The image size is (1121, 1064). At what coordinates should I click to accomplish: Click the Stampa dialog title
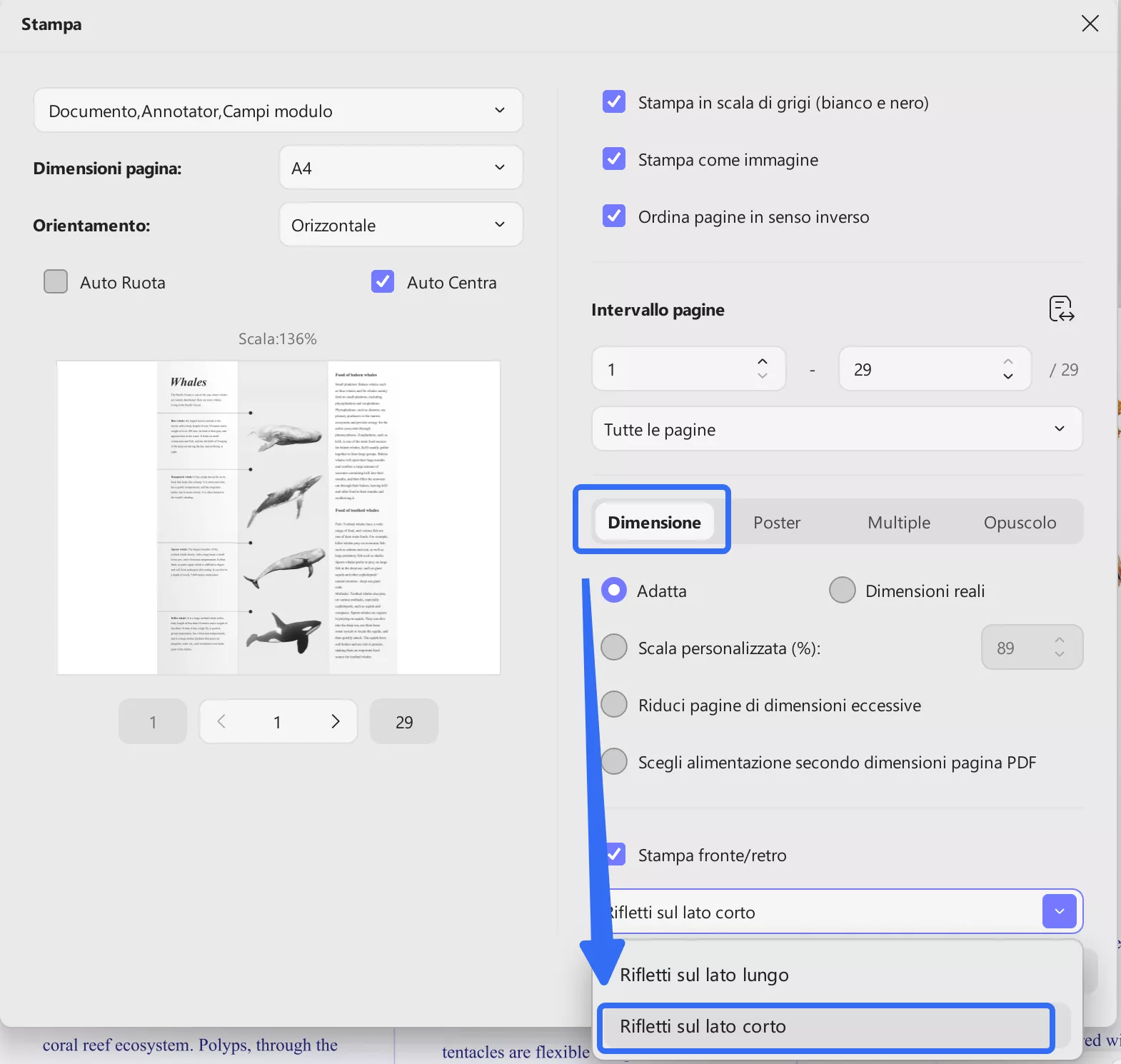click(x=51, y=24)
